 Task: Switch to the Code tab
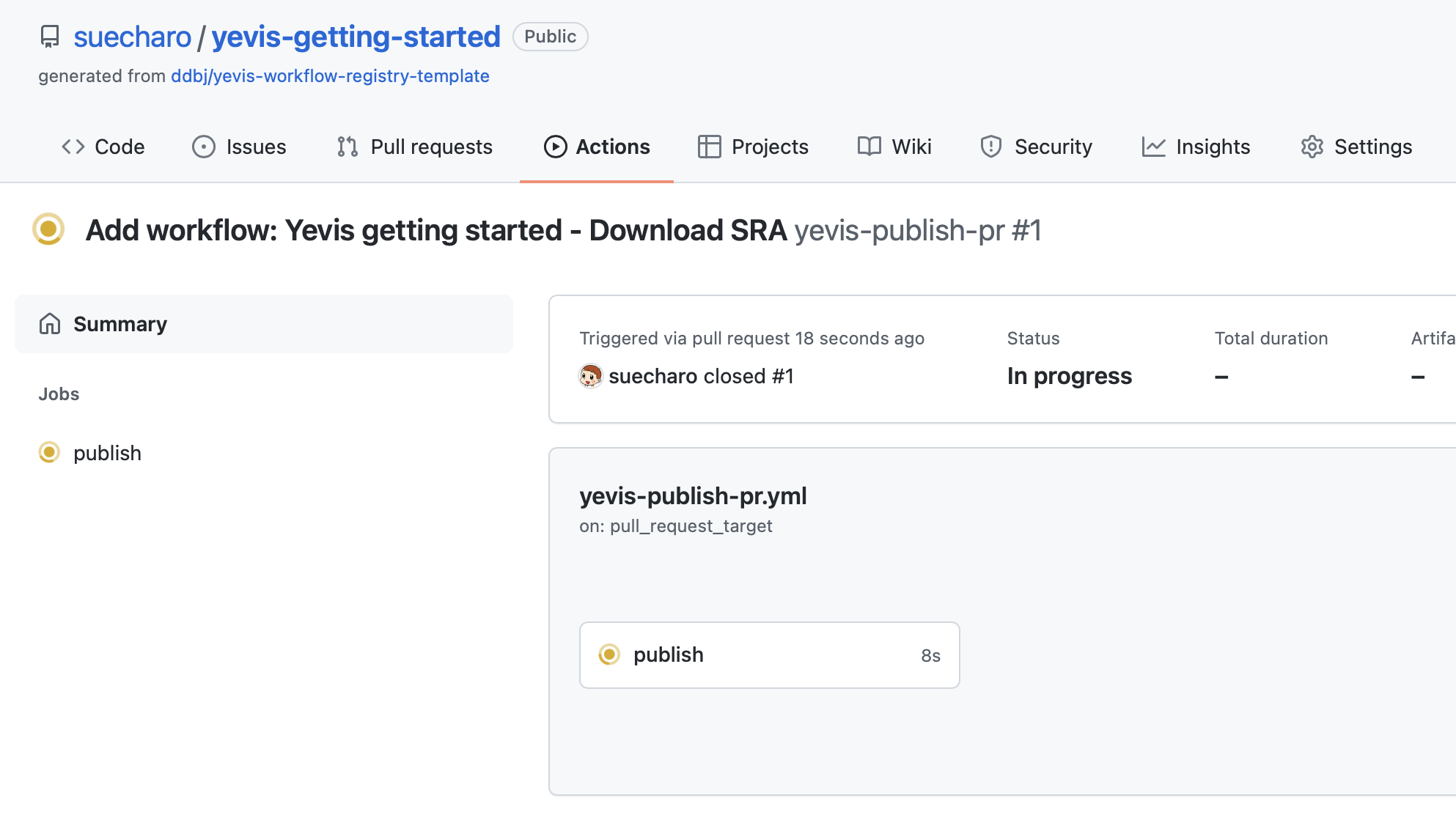coord(103,147)
